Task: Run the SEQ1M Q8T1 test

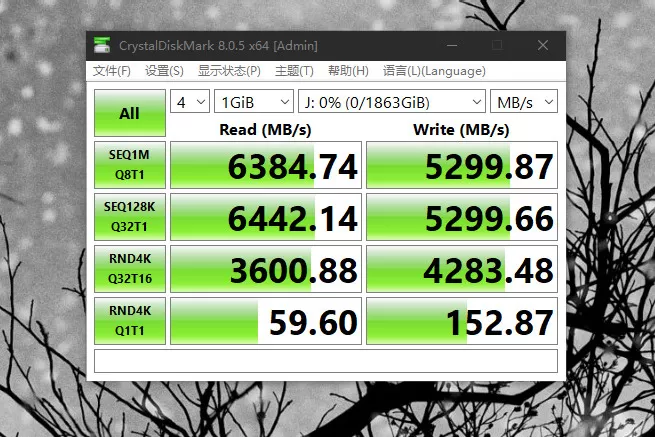Action: click(x=130, y=166)
